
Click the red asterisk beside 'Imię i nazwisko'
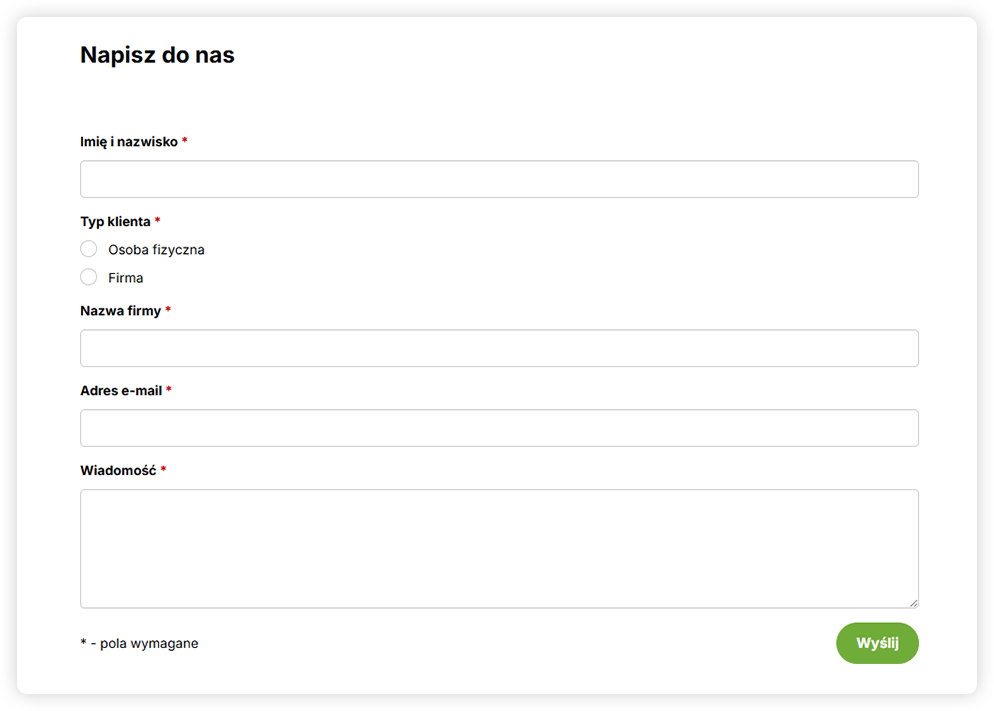click(185, 141)
